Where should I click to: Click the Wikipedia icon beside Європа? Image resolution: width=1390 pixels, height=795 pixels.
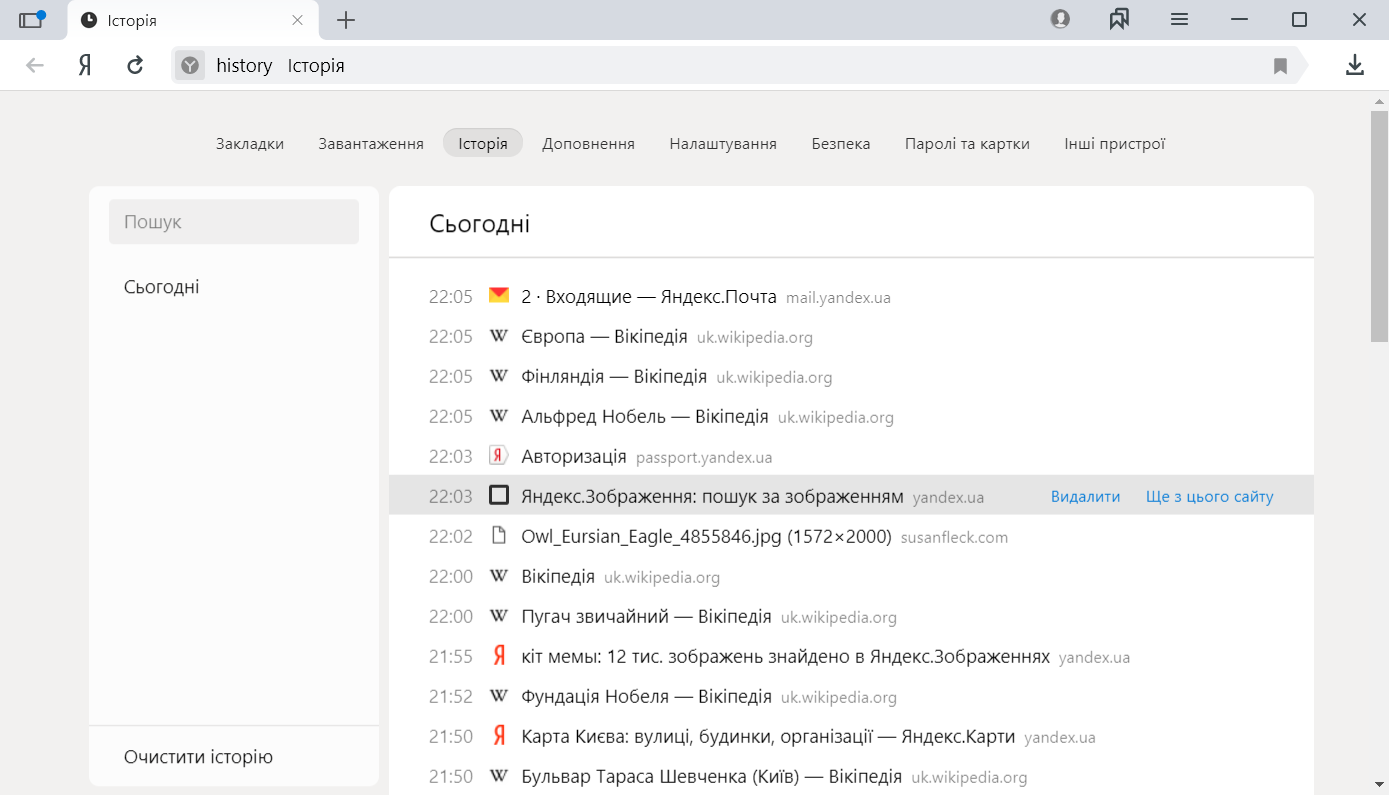tap(499, 336)
